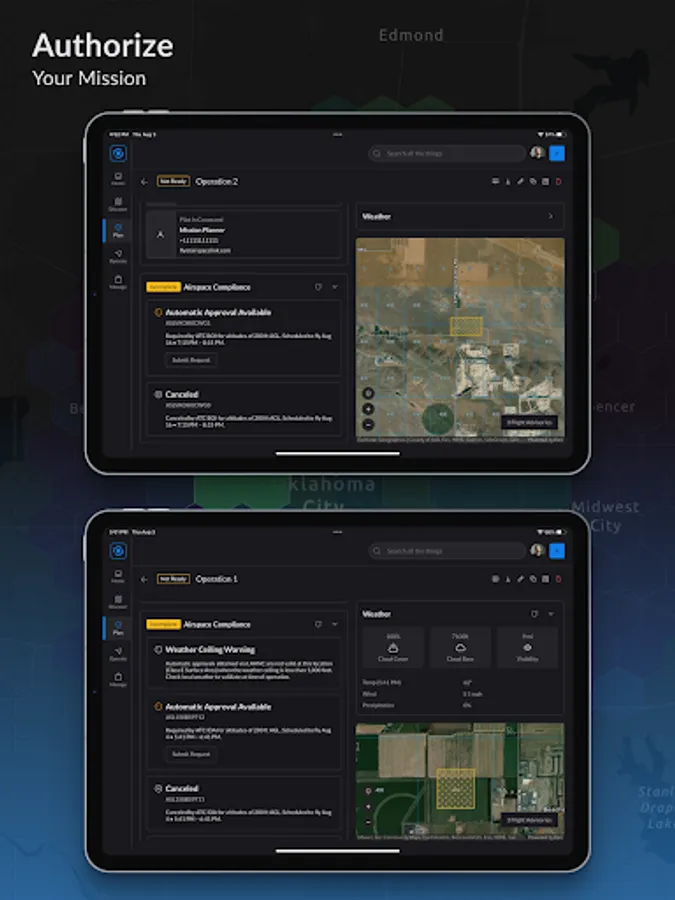Select Plan in Operation 1 sidebar
The width and height of the screenshot is (675, 900).
coord(118,628)
